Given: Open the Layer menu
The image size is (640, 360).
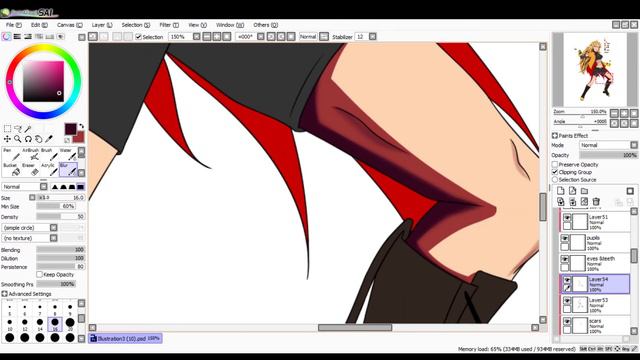Looking at the screenshot, I should (102, 25).
